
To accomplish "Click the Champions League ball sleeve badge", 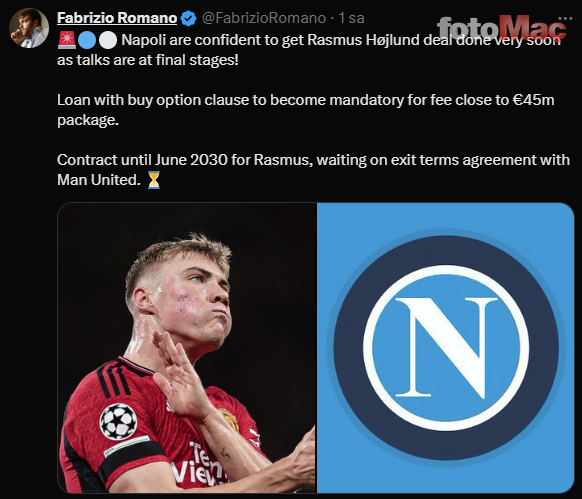I will (118, 421).
